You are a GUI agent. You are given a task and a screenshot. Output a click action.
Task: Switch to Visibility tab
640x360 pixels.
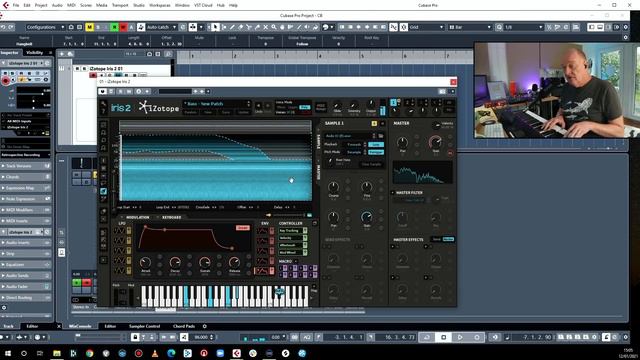[x=35, y=53]
